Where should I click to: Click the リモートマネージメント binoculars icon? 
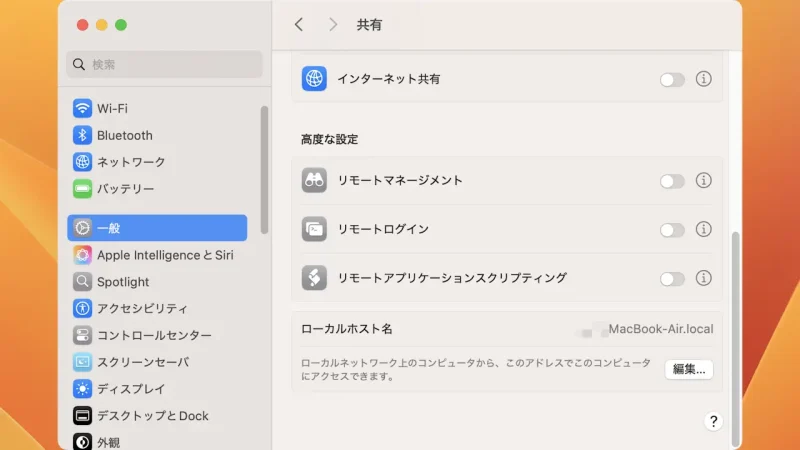(x=314, y=180)
